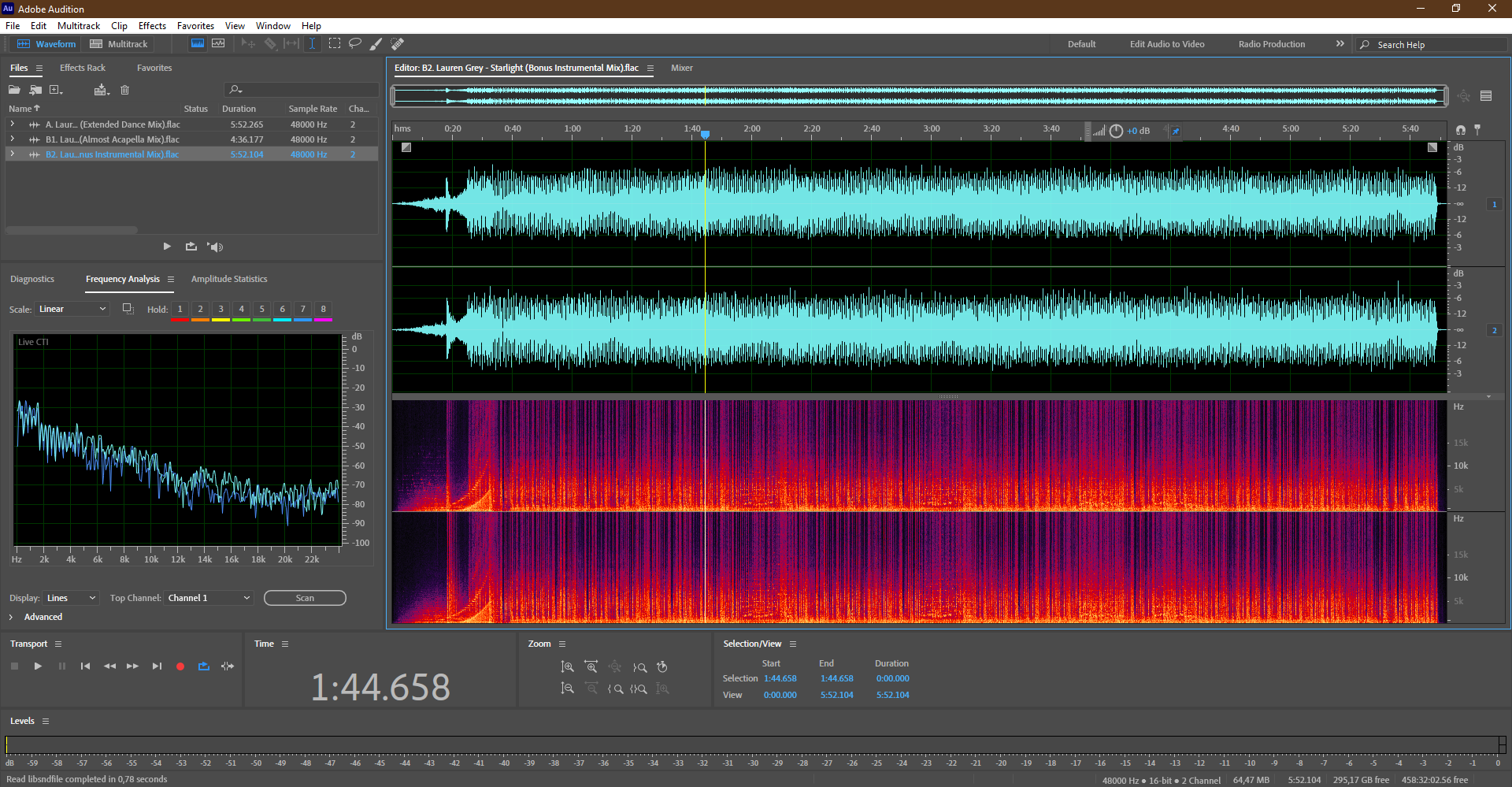1512x787 pixels.
Task: Open the Frequency Analysis panel menu
Action: click(171, 280)
